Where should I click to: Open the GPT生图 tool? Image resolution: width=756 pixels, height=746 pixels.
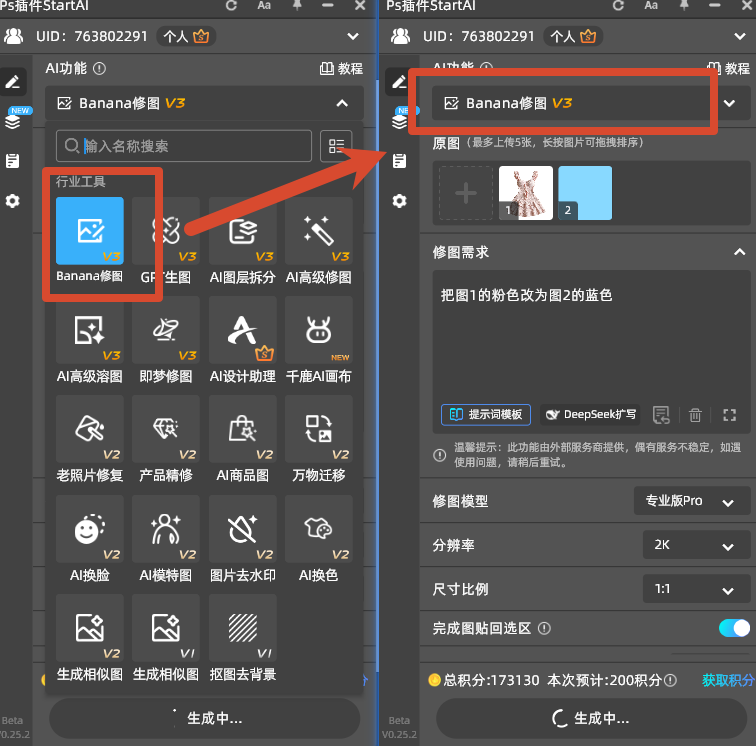(166, 231)
